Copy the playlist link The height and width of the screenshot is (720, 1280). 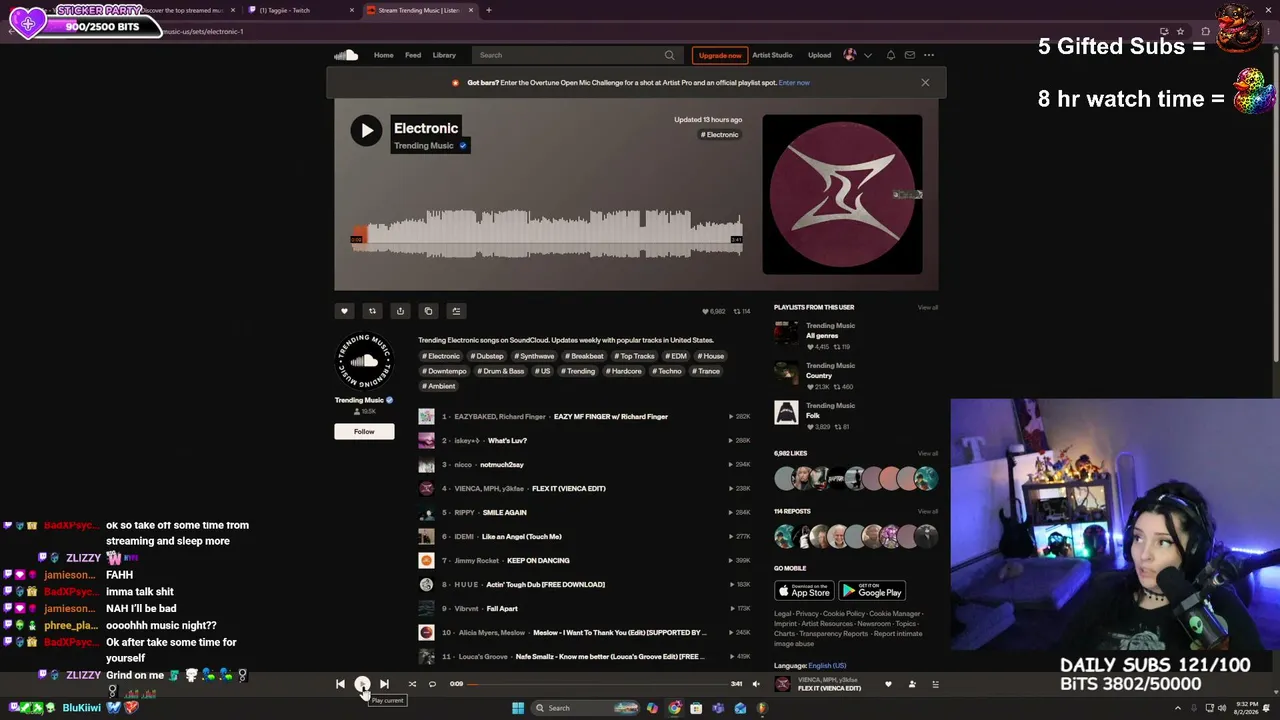(428, 311)
